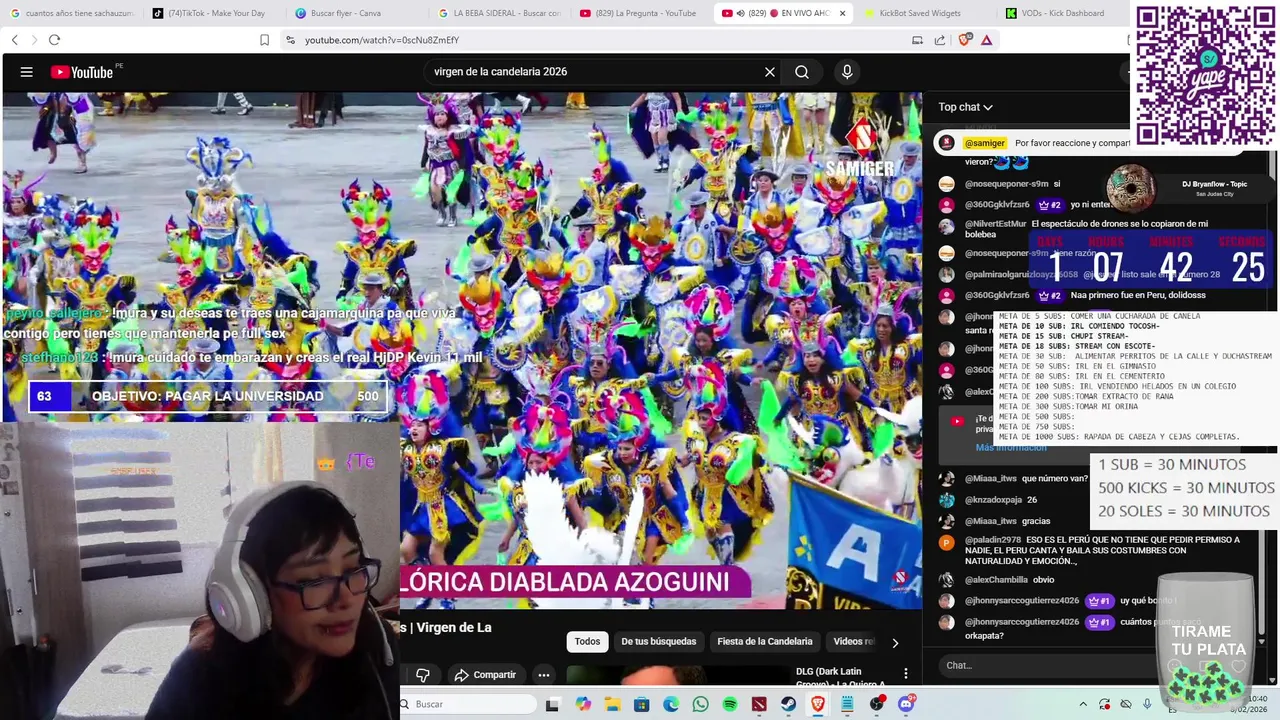Screen dimensions: 1280x720
Task: Cast media using the address bar icon
Action: coord(917,40)
